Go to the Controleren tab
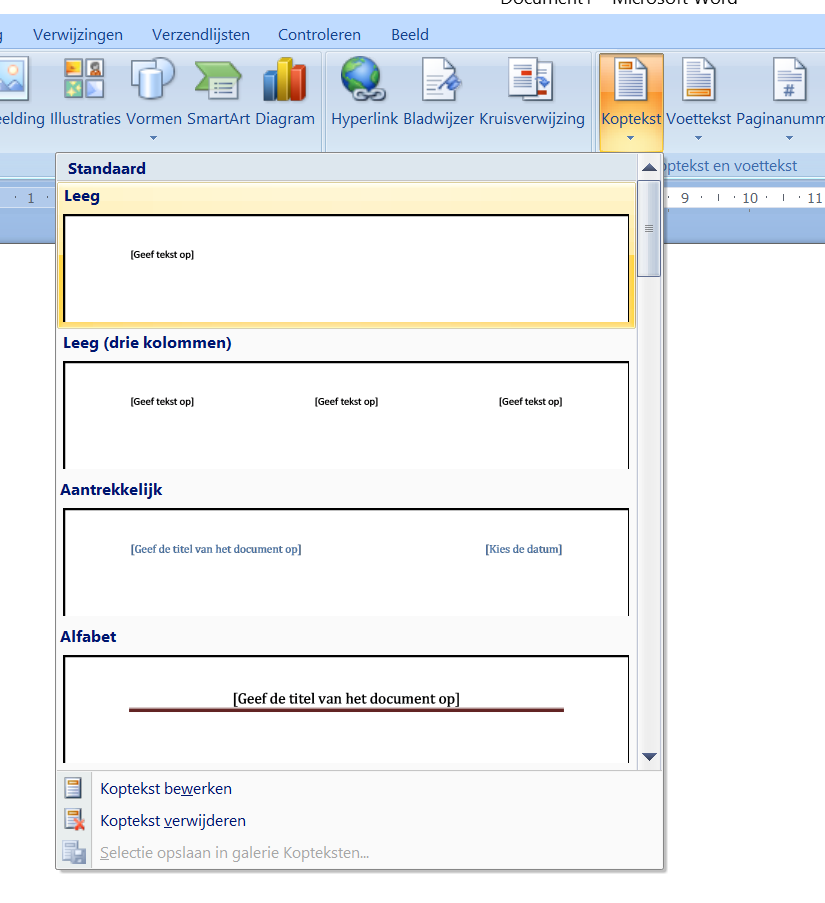825x903 pixels. 319,35
